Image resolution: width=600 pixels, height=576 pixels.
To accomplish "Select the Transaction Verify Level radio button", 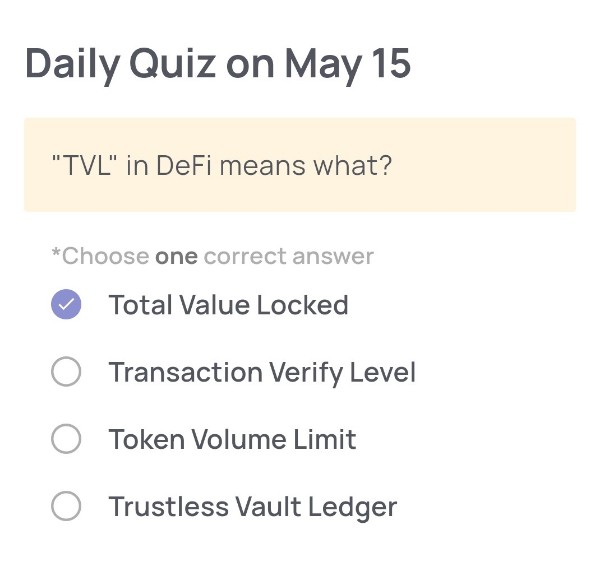I will tap(66, 371).
